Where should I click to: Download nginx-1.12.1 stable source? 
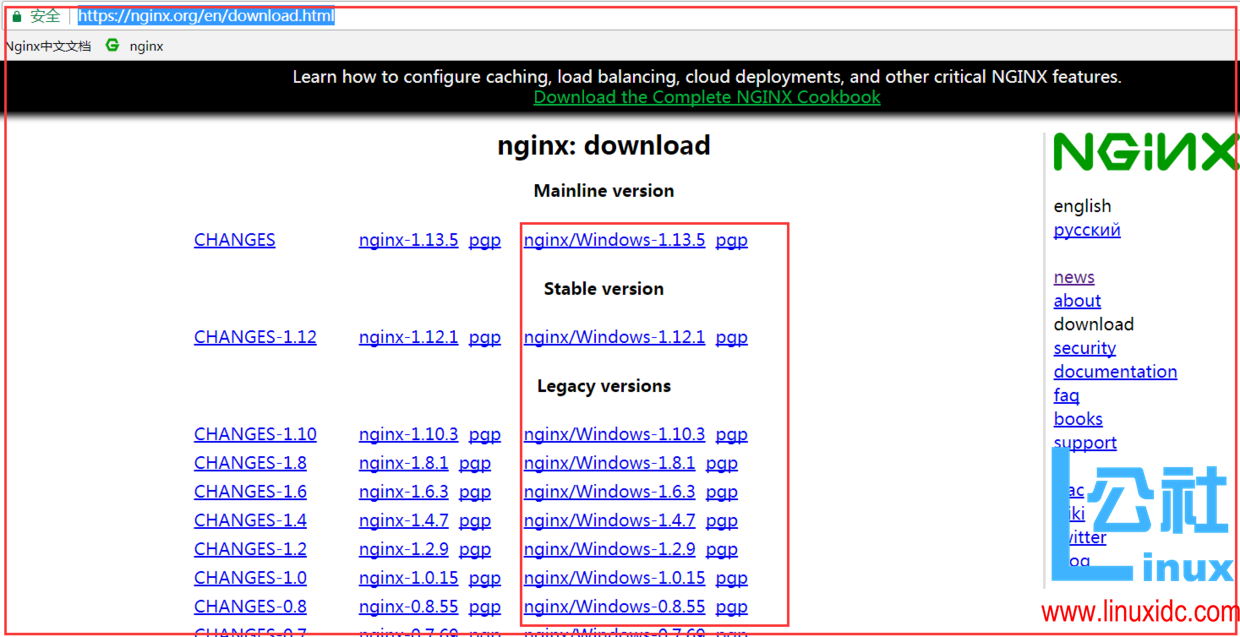tap(409, 337)
